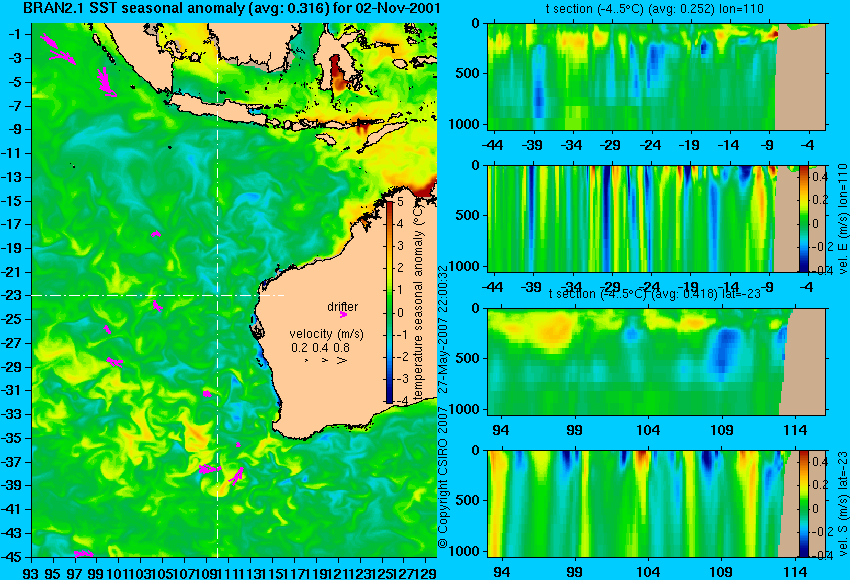Click the 'vel. E (m/s) lon=110' axis label

[x=842, y=218]
